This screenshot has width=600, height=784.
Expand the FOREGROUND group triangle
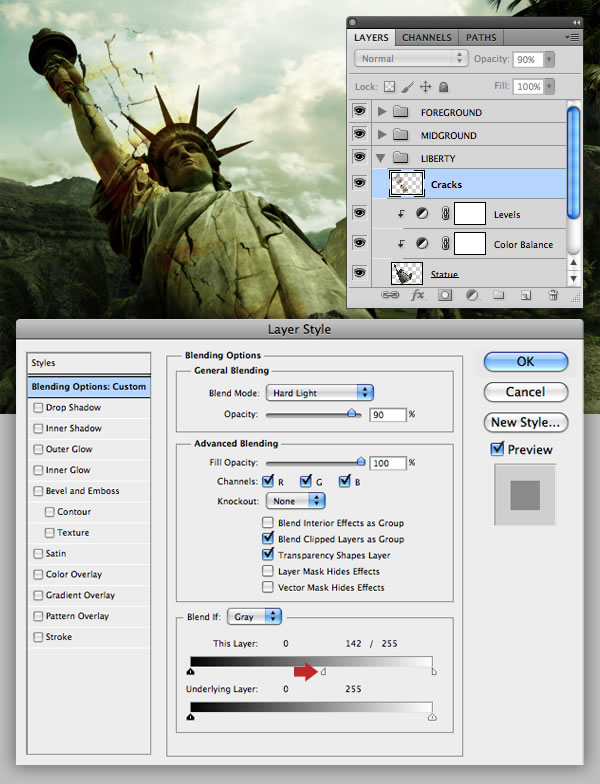click(x=382, y=112)
